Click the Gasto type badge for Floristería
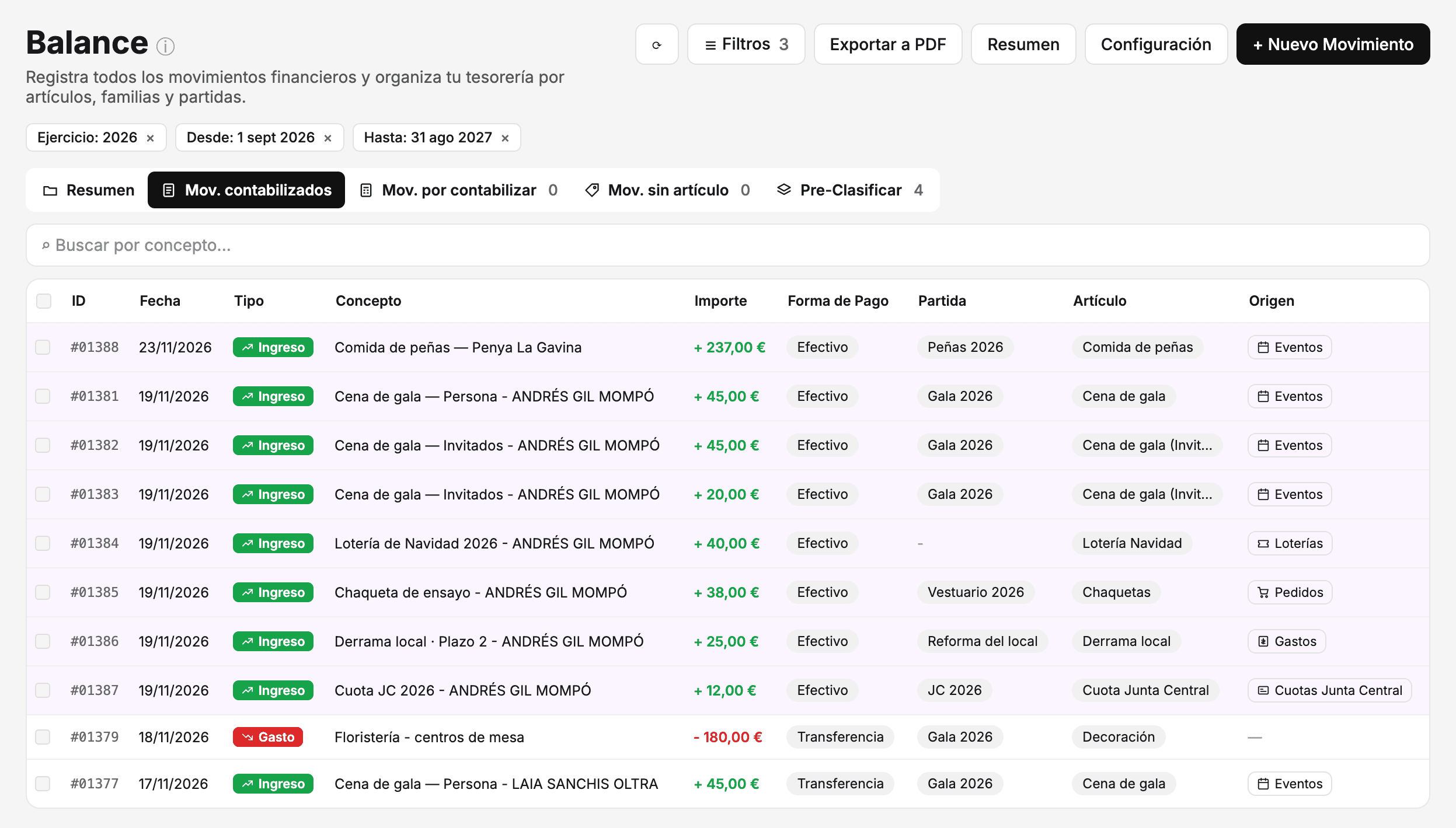 [268, 737]
